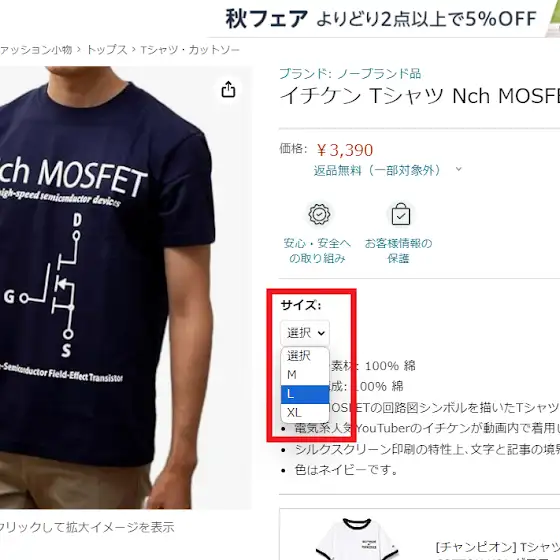Select size XL from dropdown list

click(305, 412)
